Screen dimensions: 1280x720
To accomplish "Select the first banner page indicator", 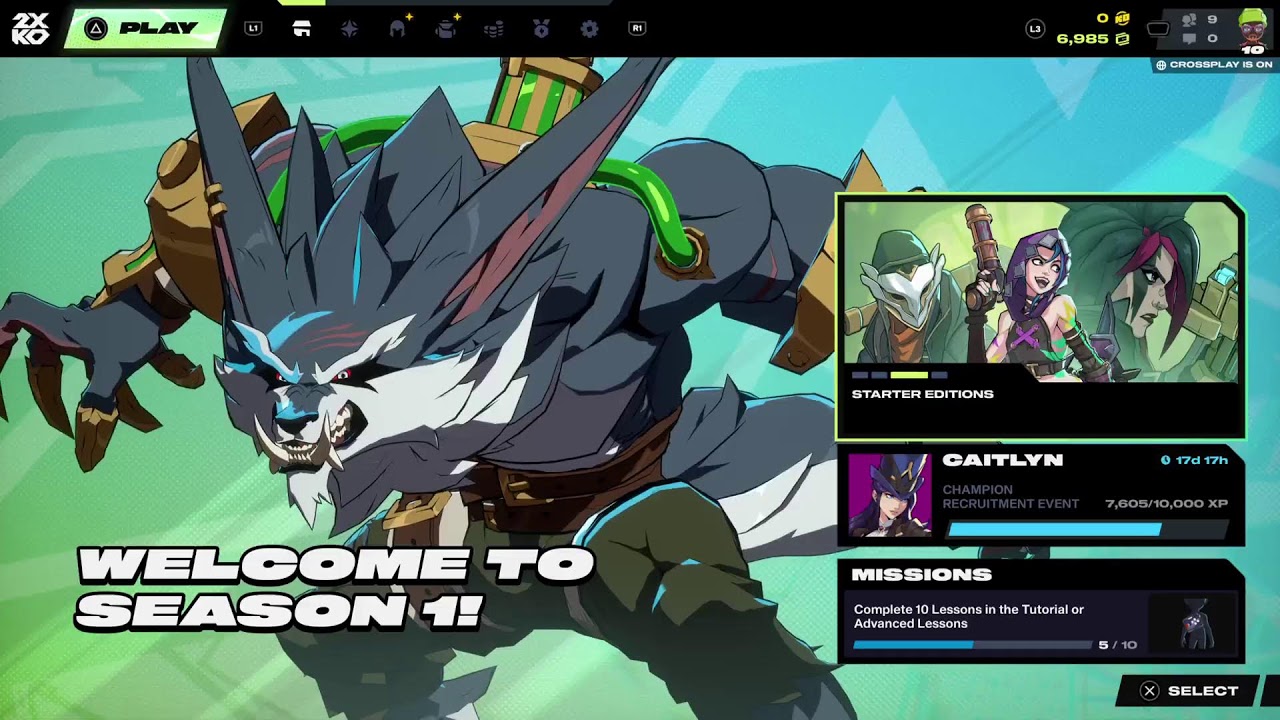I will click(x=859, y=375).
